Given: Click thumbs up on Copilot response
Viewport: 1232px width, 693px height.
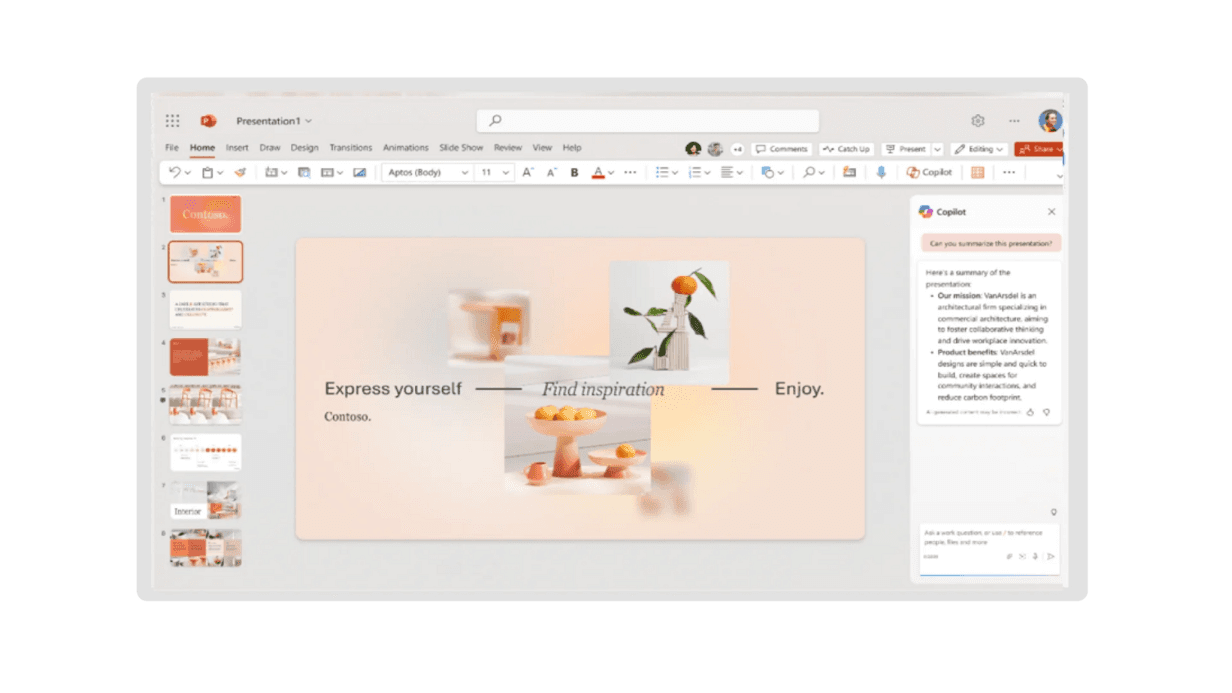Looking at the screenshot, I should pyautogui.click(x=1030, y=412).
